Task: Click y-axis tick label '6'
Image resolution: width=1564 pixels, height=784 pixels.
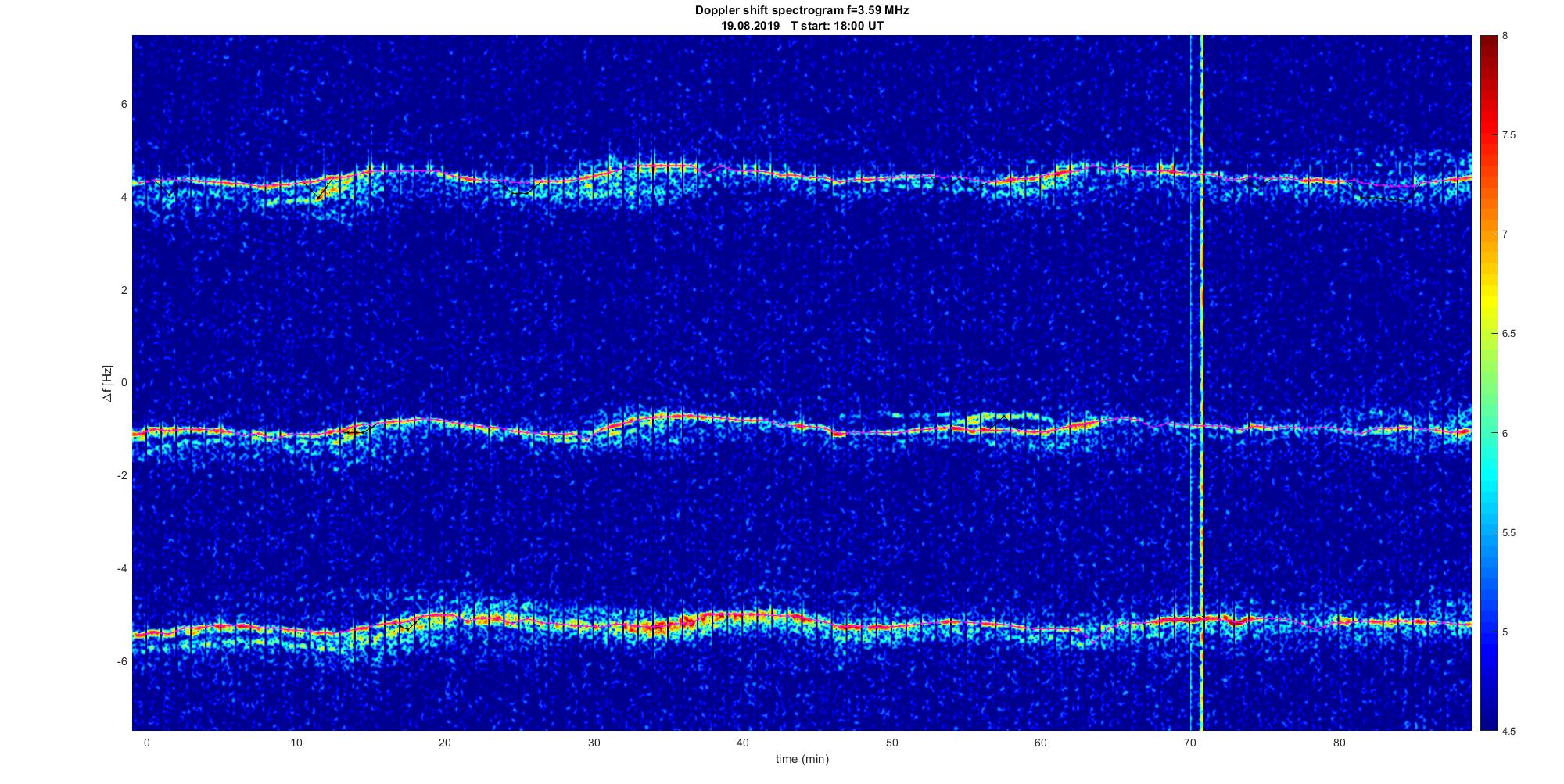Action: click(x=124, y=105)
